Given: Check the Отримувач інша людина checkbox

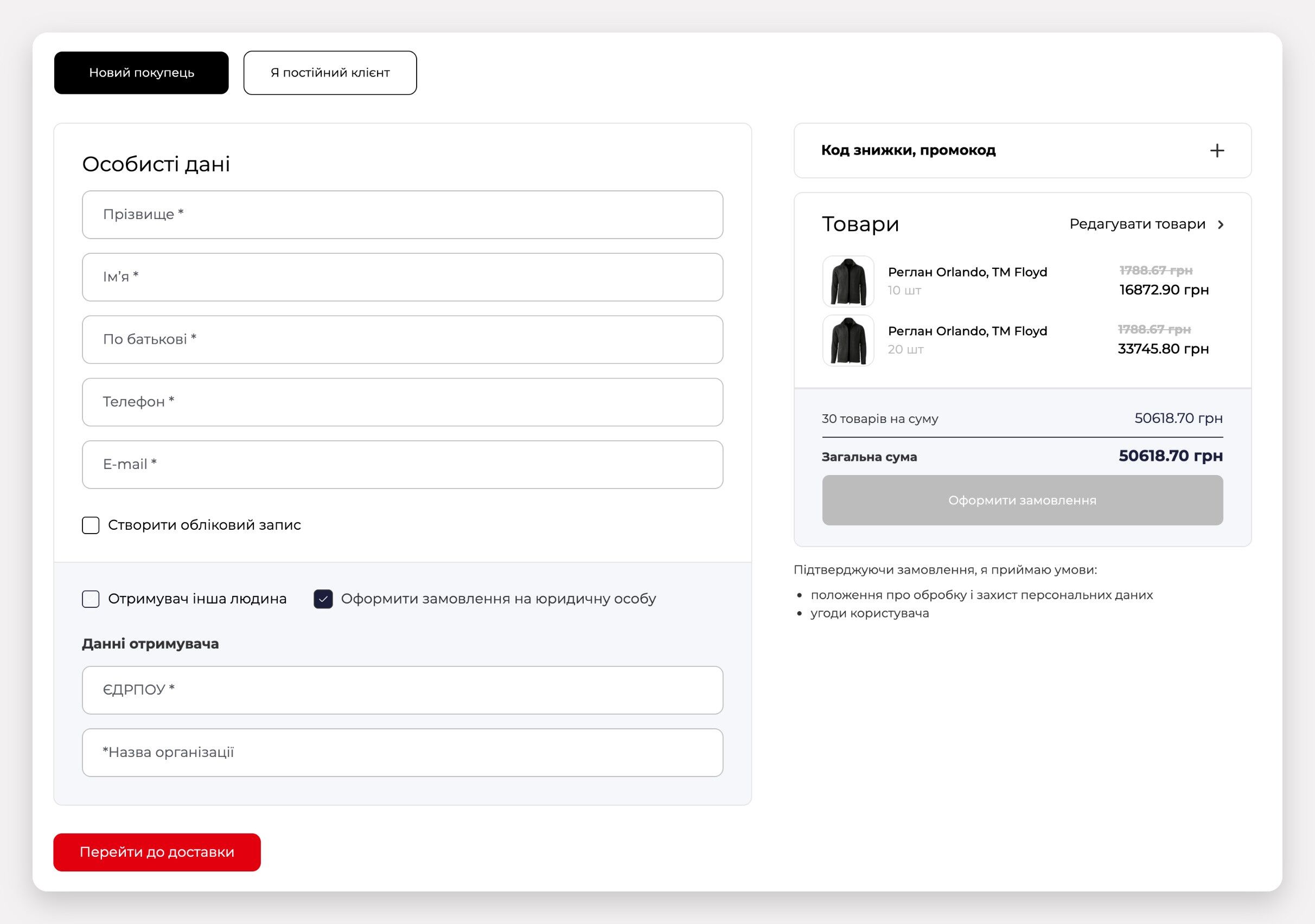Looking at the screenshot, I should (91, 599).
